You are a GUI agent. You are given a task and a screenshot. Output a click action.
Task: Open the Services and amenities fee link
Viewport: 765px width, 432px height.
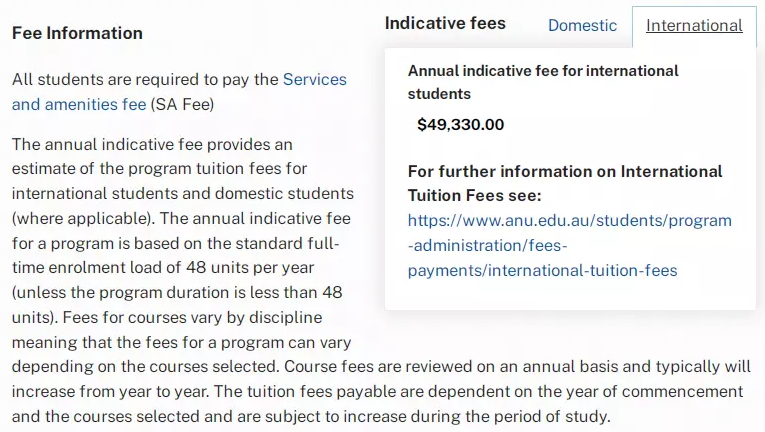(x=179, y=91)
